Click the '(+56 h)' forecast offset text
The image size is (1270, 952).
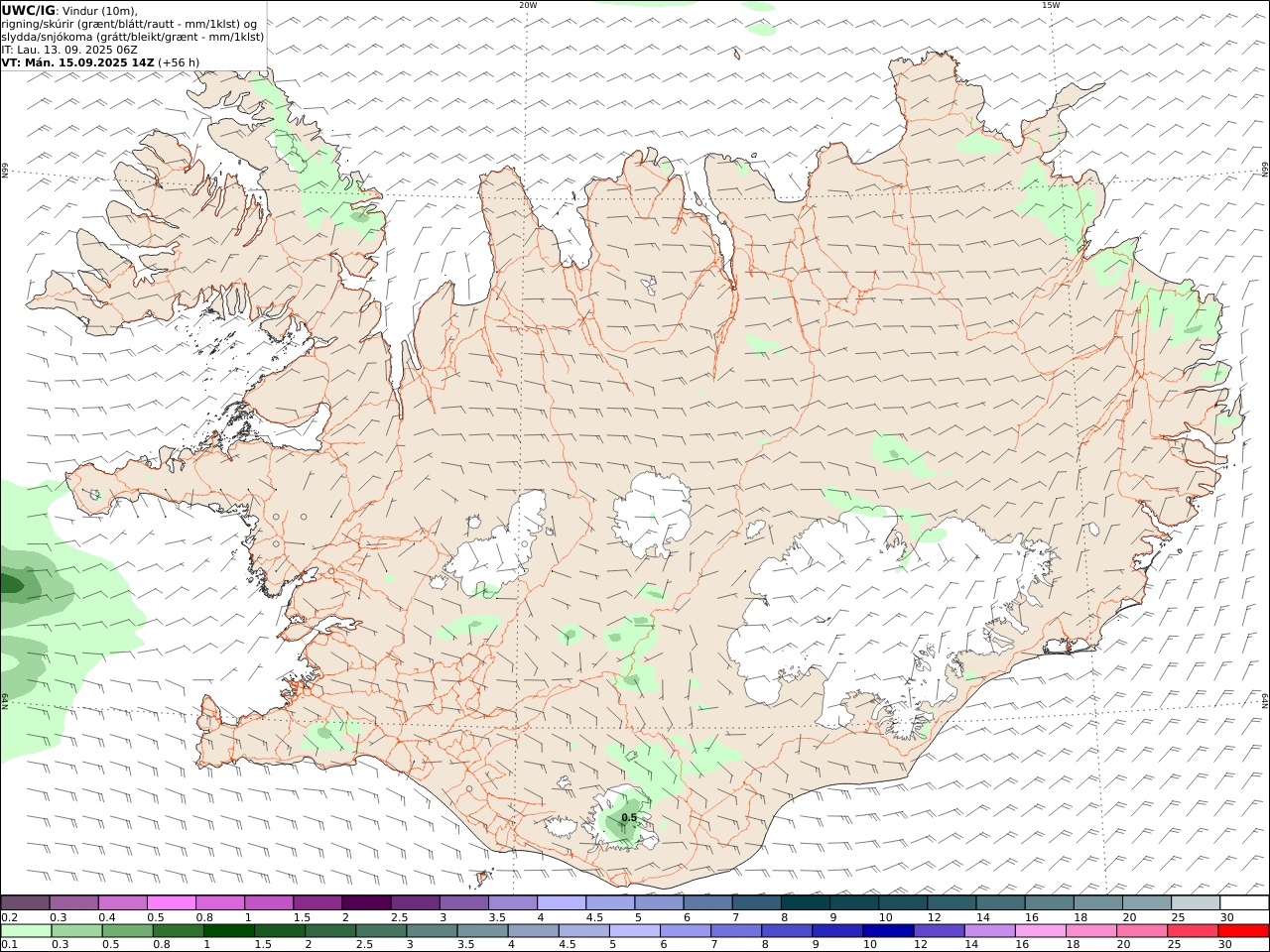pyautogui.click(x=179, y=62)
